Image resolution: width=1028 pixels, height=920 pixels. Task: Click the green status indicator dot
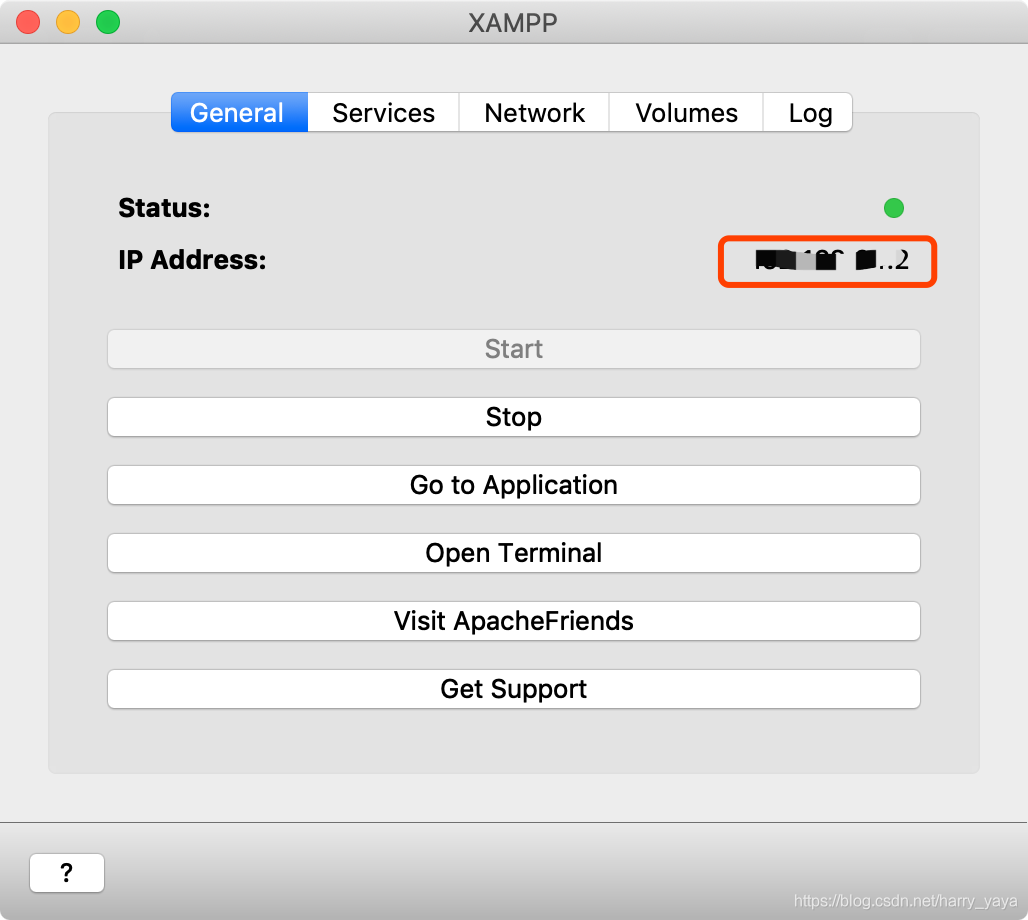coord(894,208)
